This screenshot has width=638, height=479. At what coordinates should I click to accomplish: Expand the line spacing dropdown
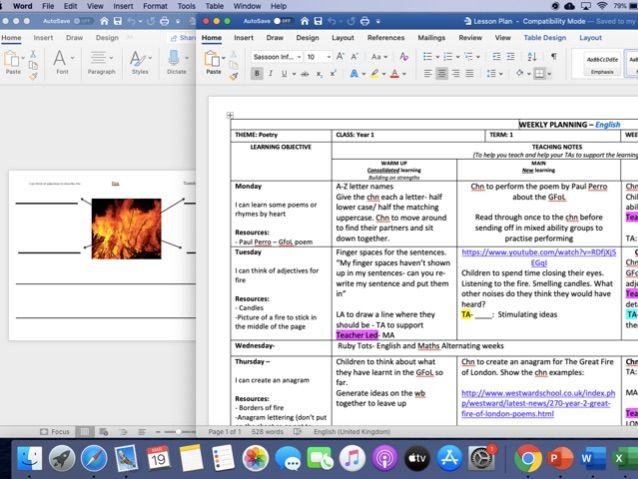(494, 74)
